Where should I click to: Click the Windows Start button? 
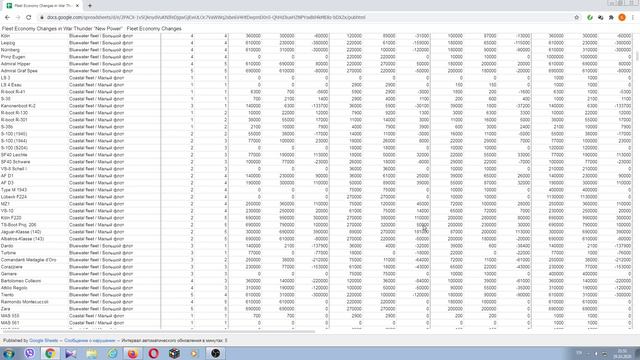[x=9, y=353]
